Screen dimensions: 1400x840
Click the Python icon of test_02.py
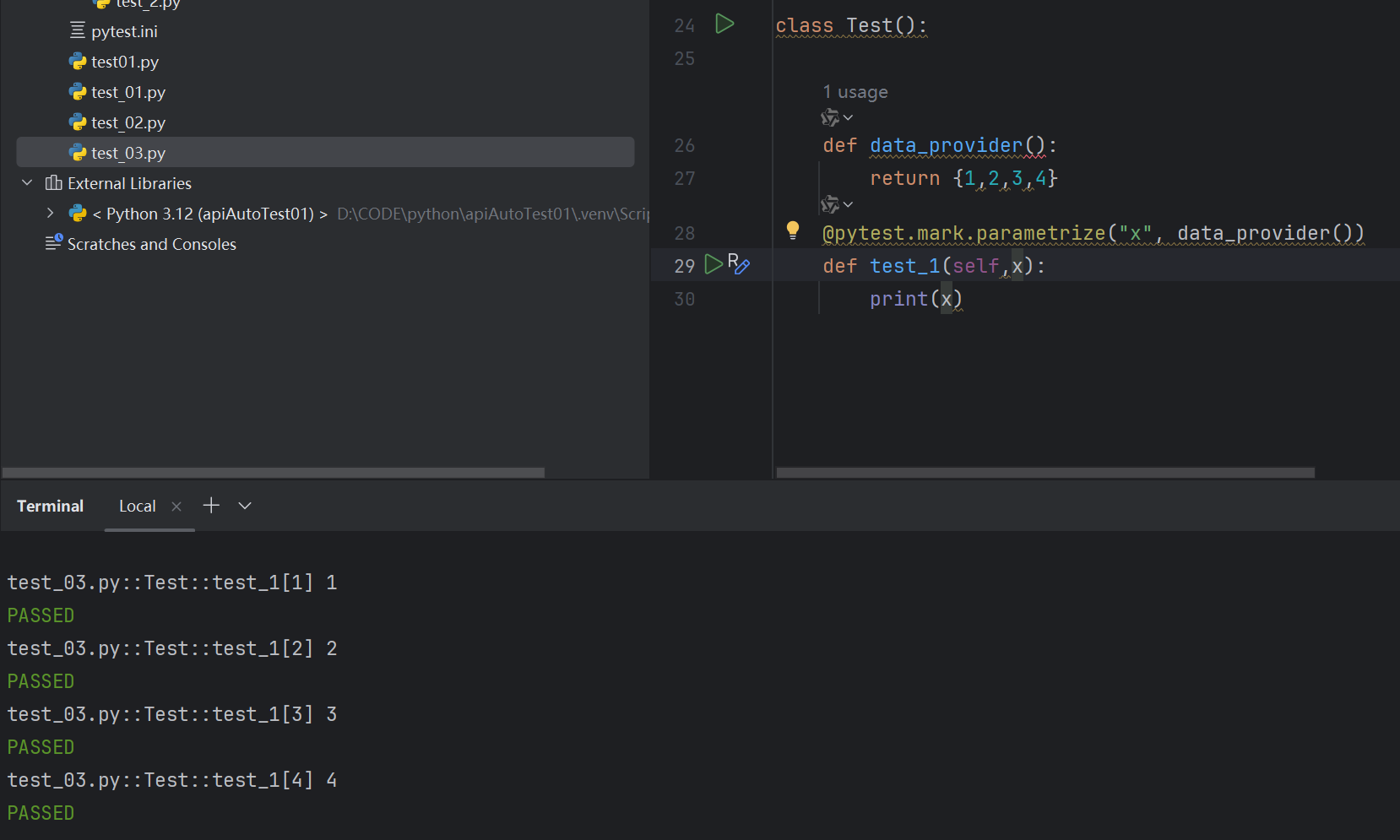tap(78, 122)
